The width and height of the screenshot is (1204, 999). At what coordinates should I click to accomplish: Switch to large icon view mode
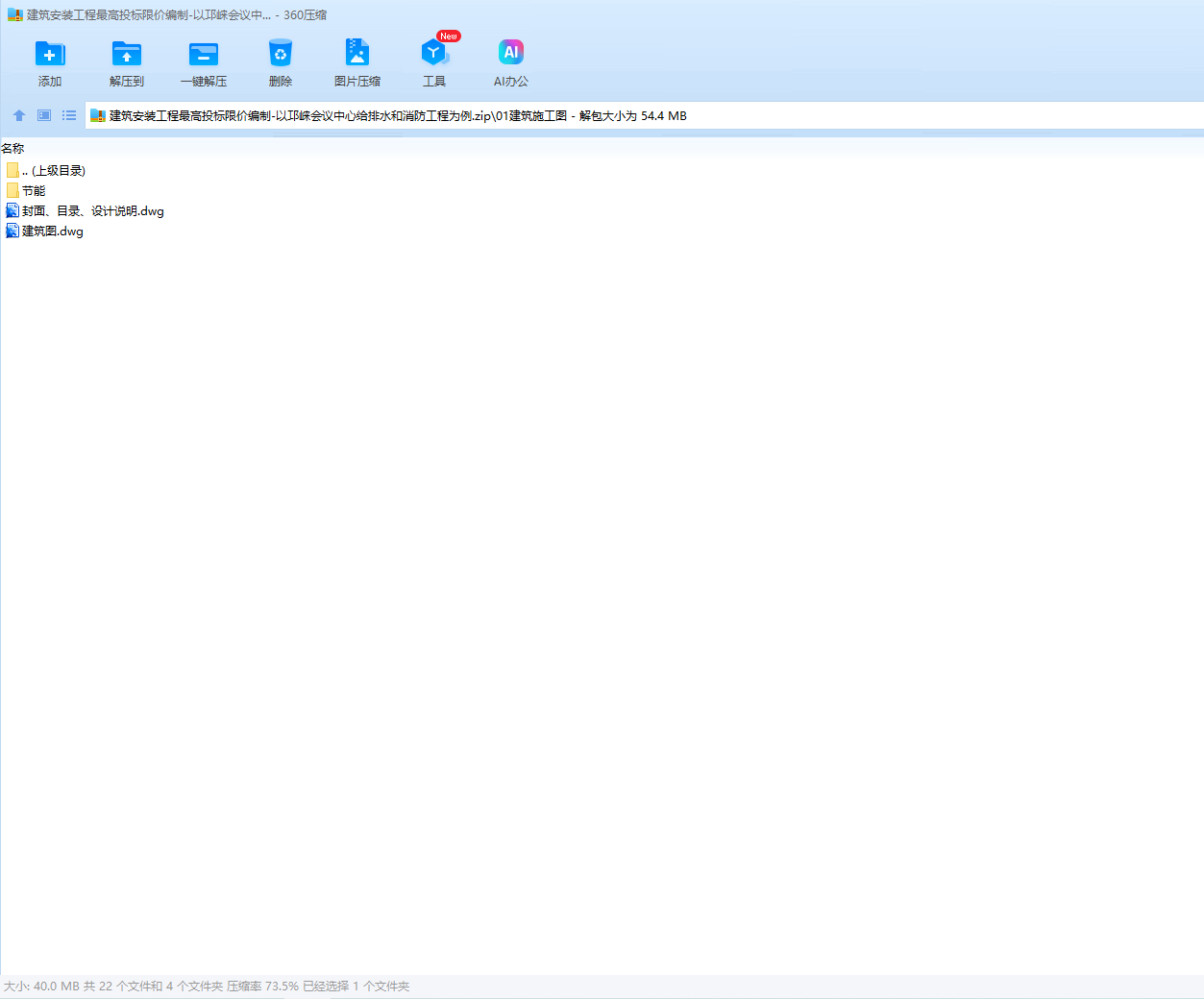click(44, 115)
